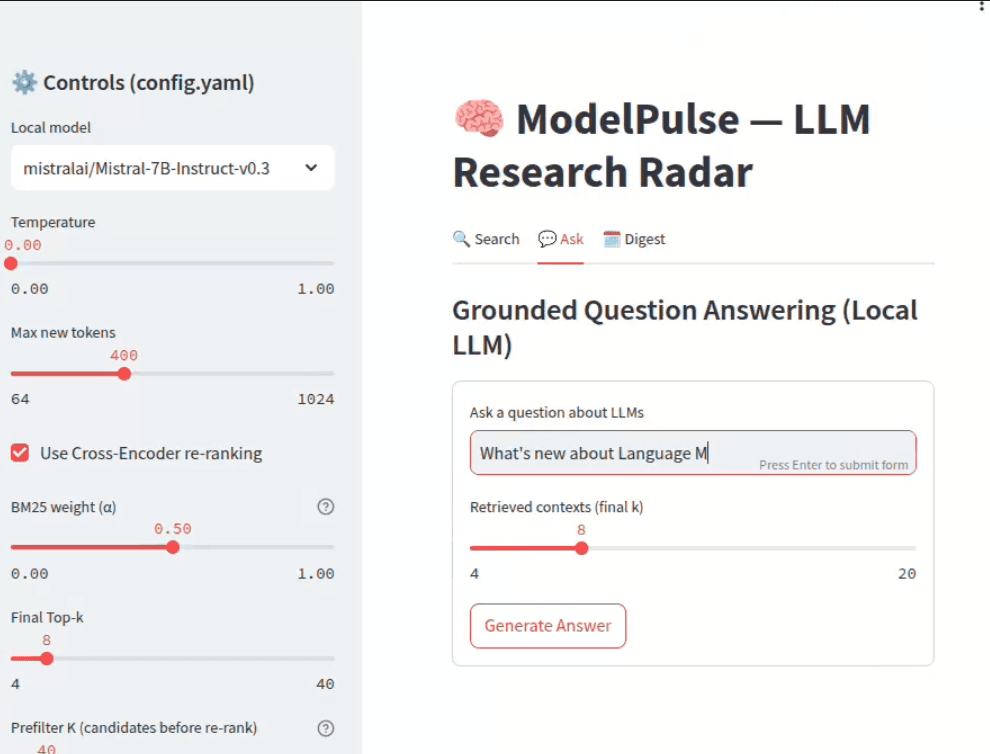Click the Retrieved contexts slider handle

click(581, 548)
